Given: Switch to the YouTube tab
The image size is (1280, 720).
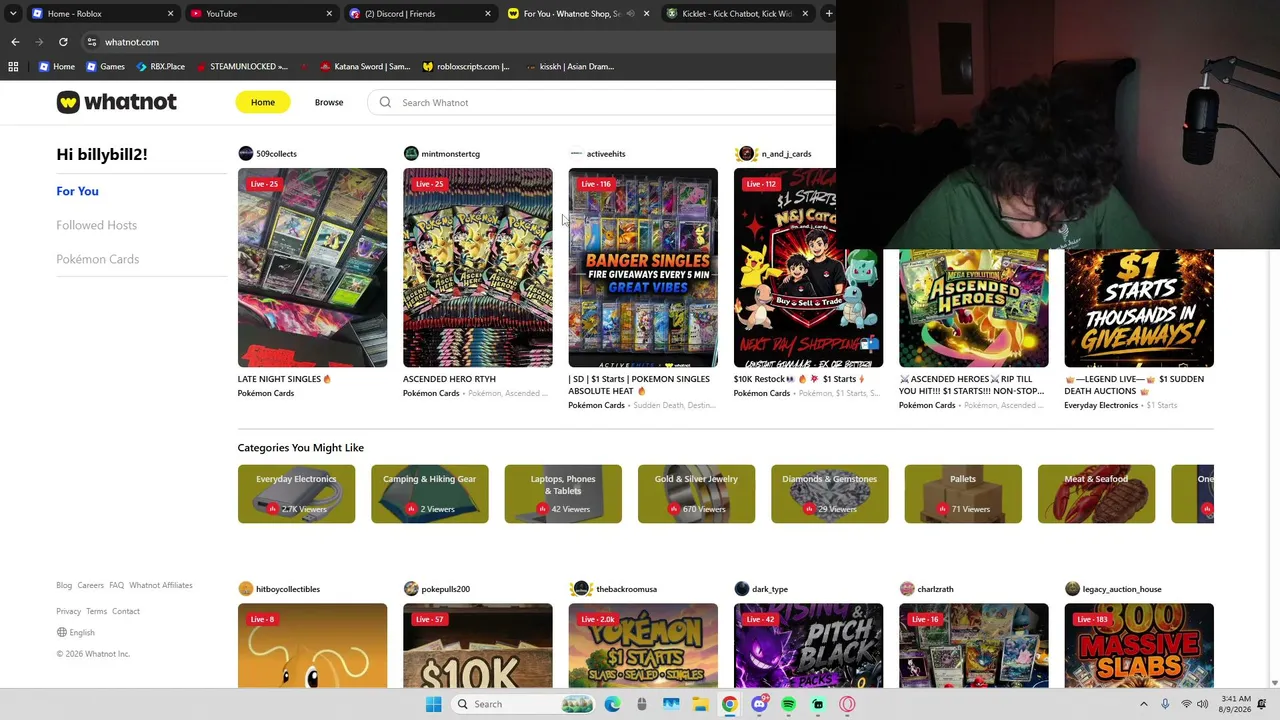Looking at the screenshot, I should 262,14.
